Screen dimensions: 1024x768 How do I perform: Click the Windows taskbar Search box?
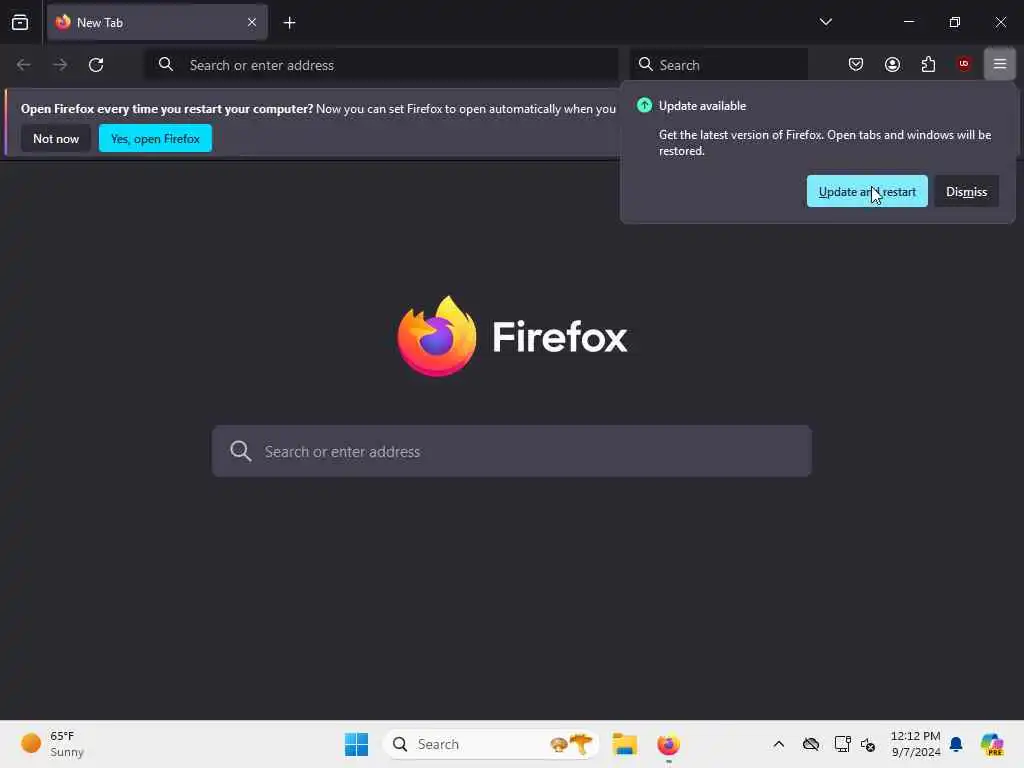click(x=491, y=744)
